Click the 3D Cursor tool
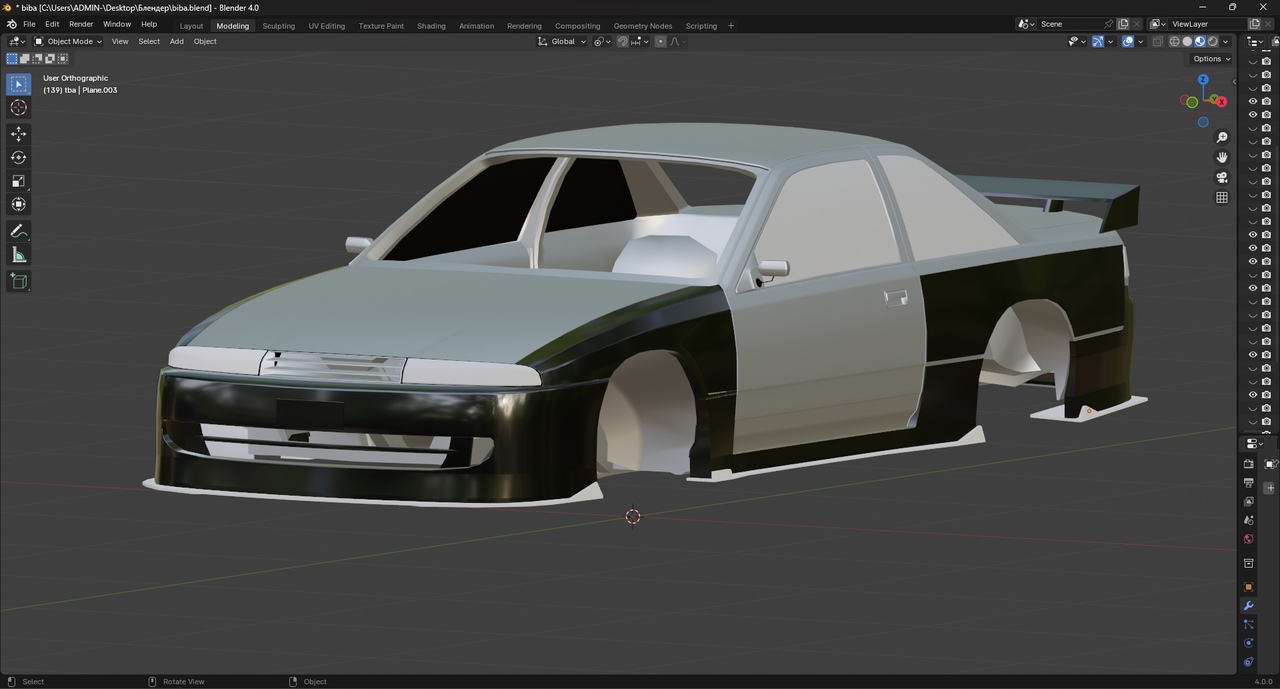 [x=18, y=108]
